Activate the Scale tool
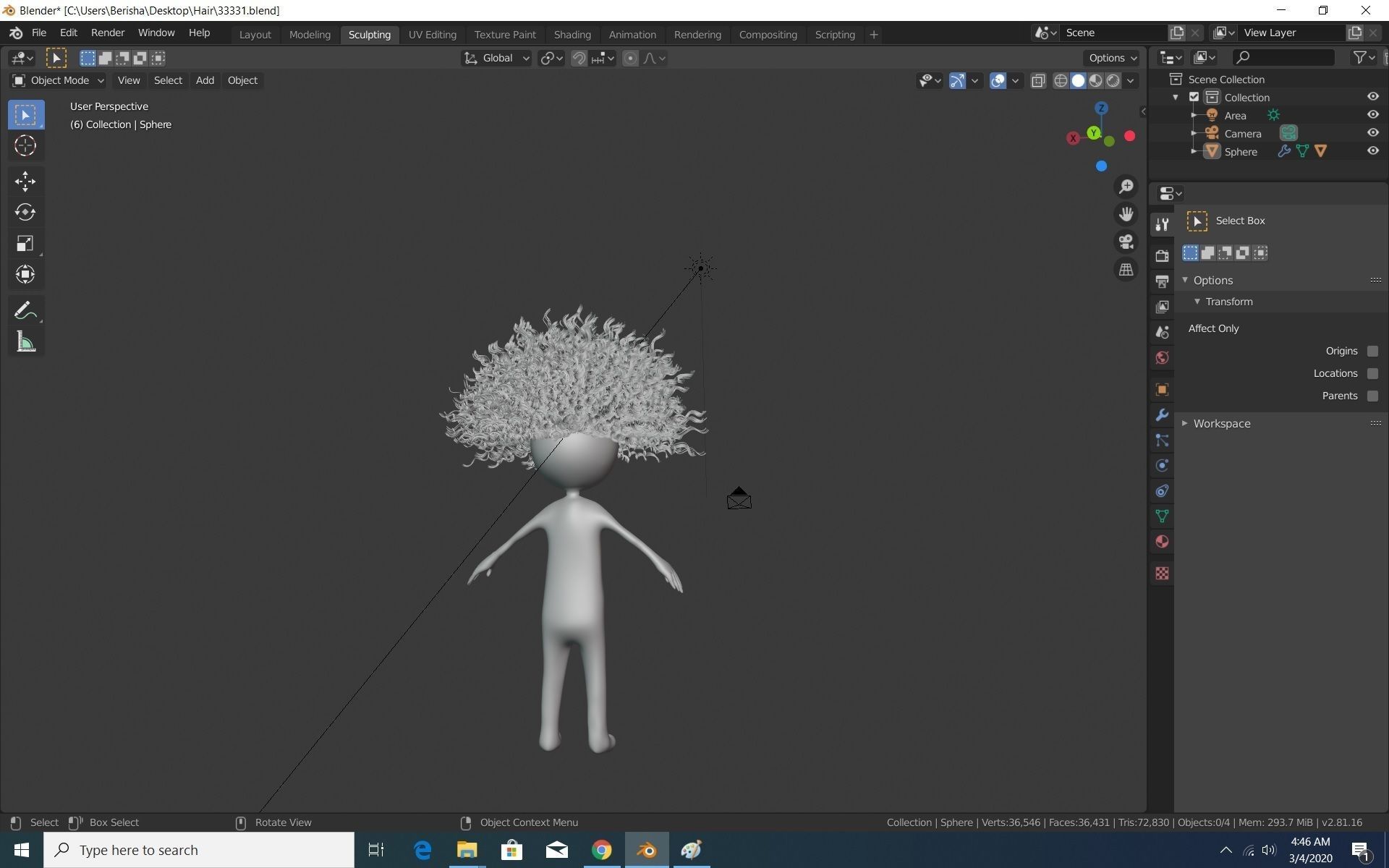 coord(25,244)
